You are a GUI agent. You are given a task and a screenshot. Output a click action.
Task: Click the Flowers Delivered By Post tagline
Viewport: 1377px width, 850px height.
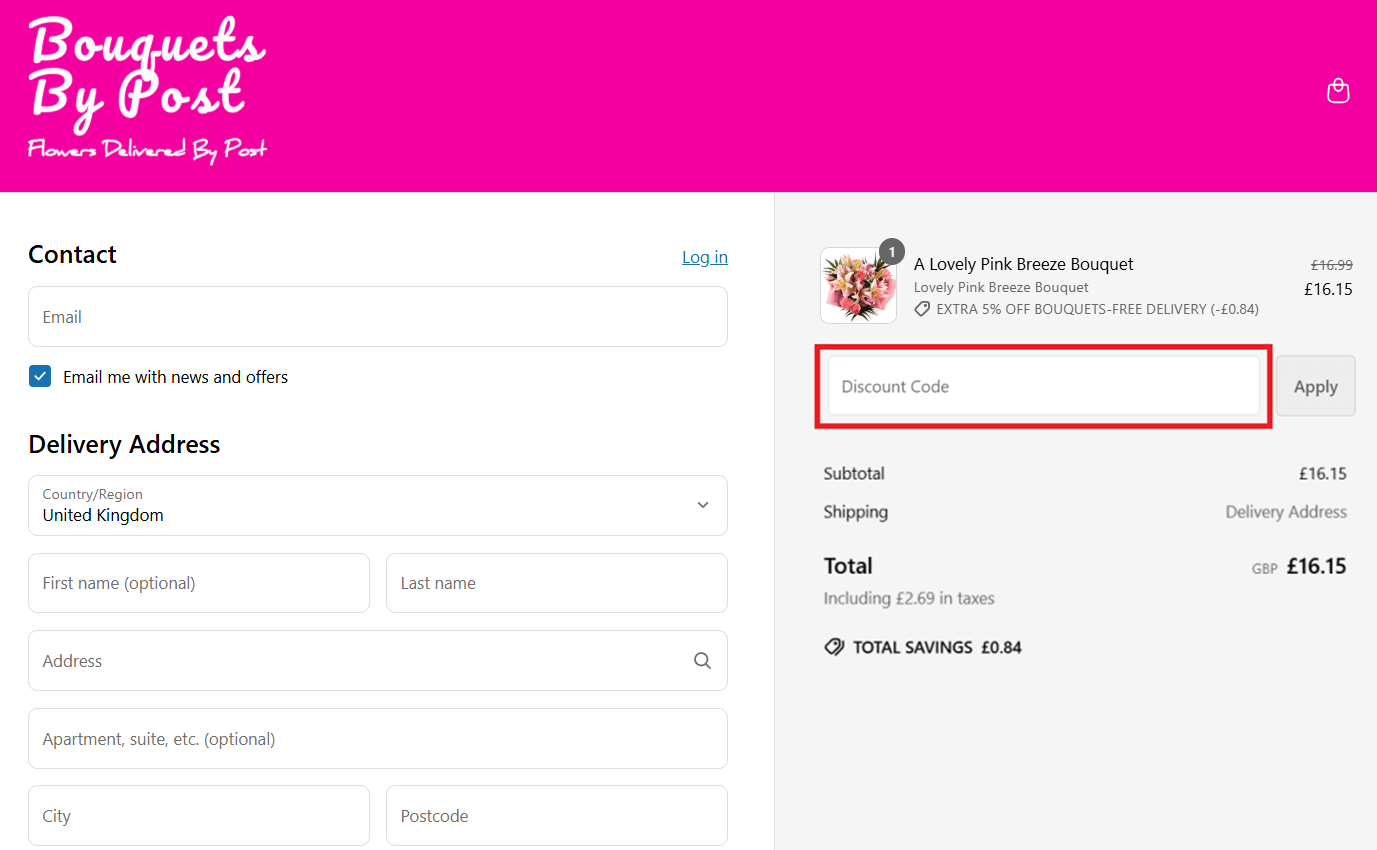tap(147, 150)
